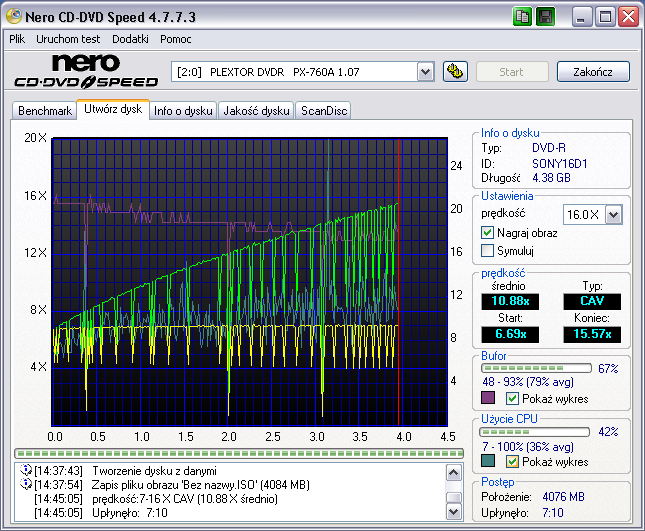The image size is (645, 531).
Task: Click the log scroll up arrow
Action: 453,473
